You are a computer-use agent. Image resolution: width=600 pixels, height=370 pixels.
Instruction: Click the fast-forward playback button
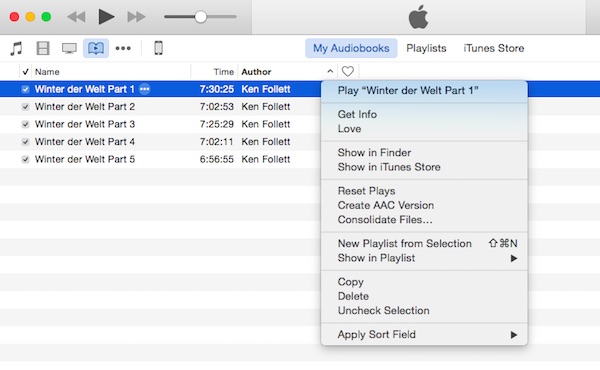pyautogui.click(x=136, y=17)
